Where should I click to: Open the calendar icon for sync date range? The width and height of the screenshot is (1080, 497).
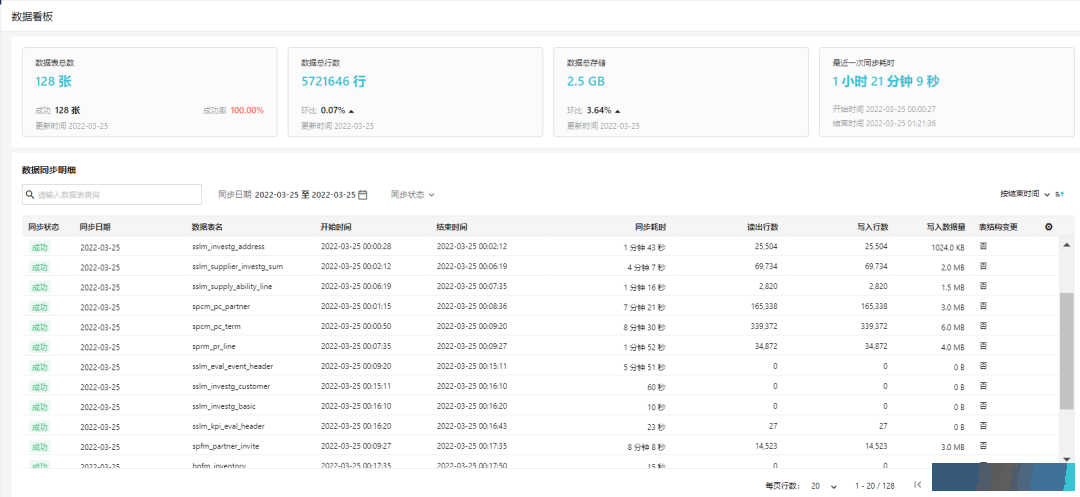pos(363,195)
